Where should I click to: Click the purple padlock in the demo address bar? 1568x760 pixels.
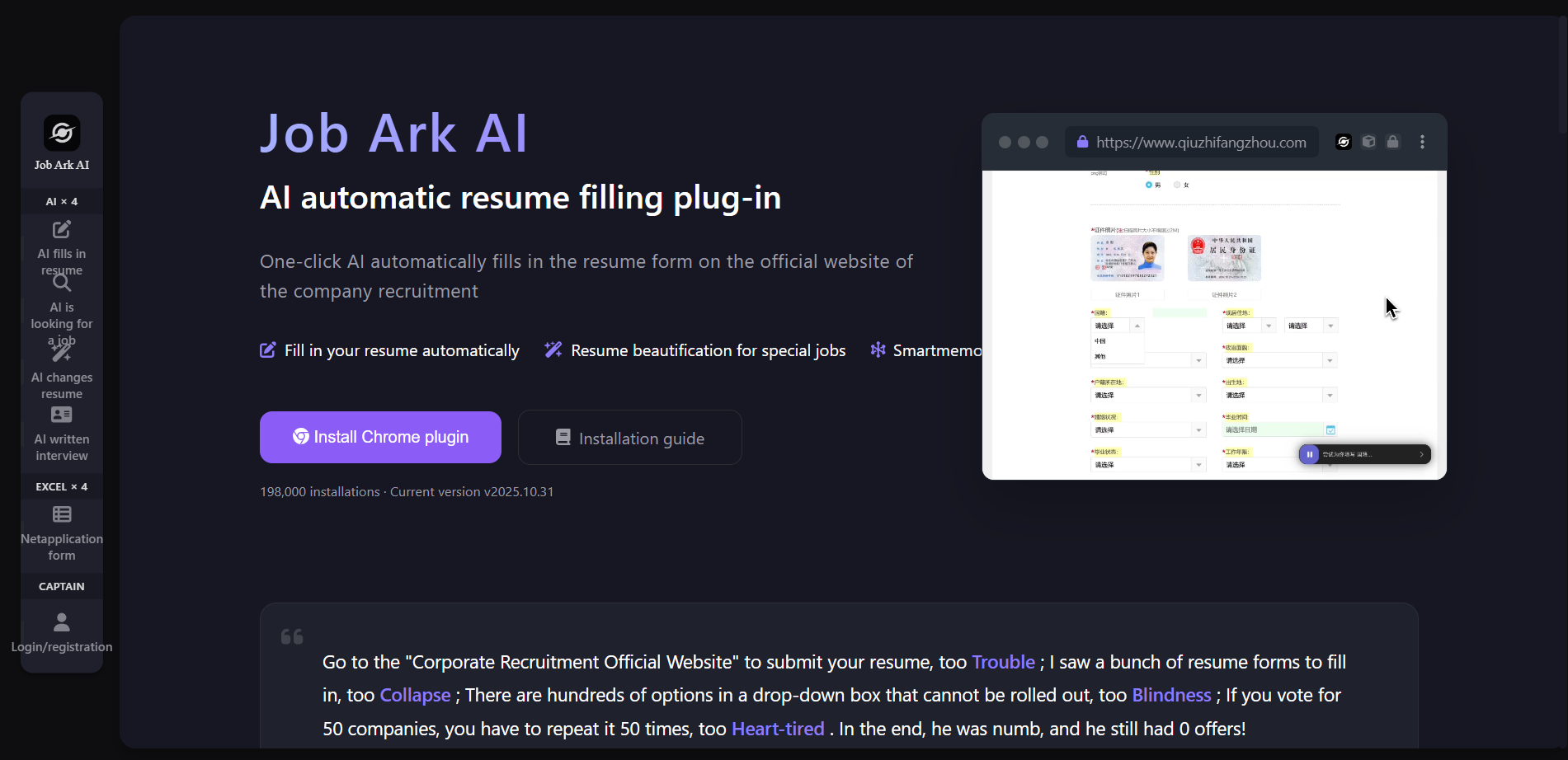click(1082, 142)
